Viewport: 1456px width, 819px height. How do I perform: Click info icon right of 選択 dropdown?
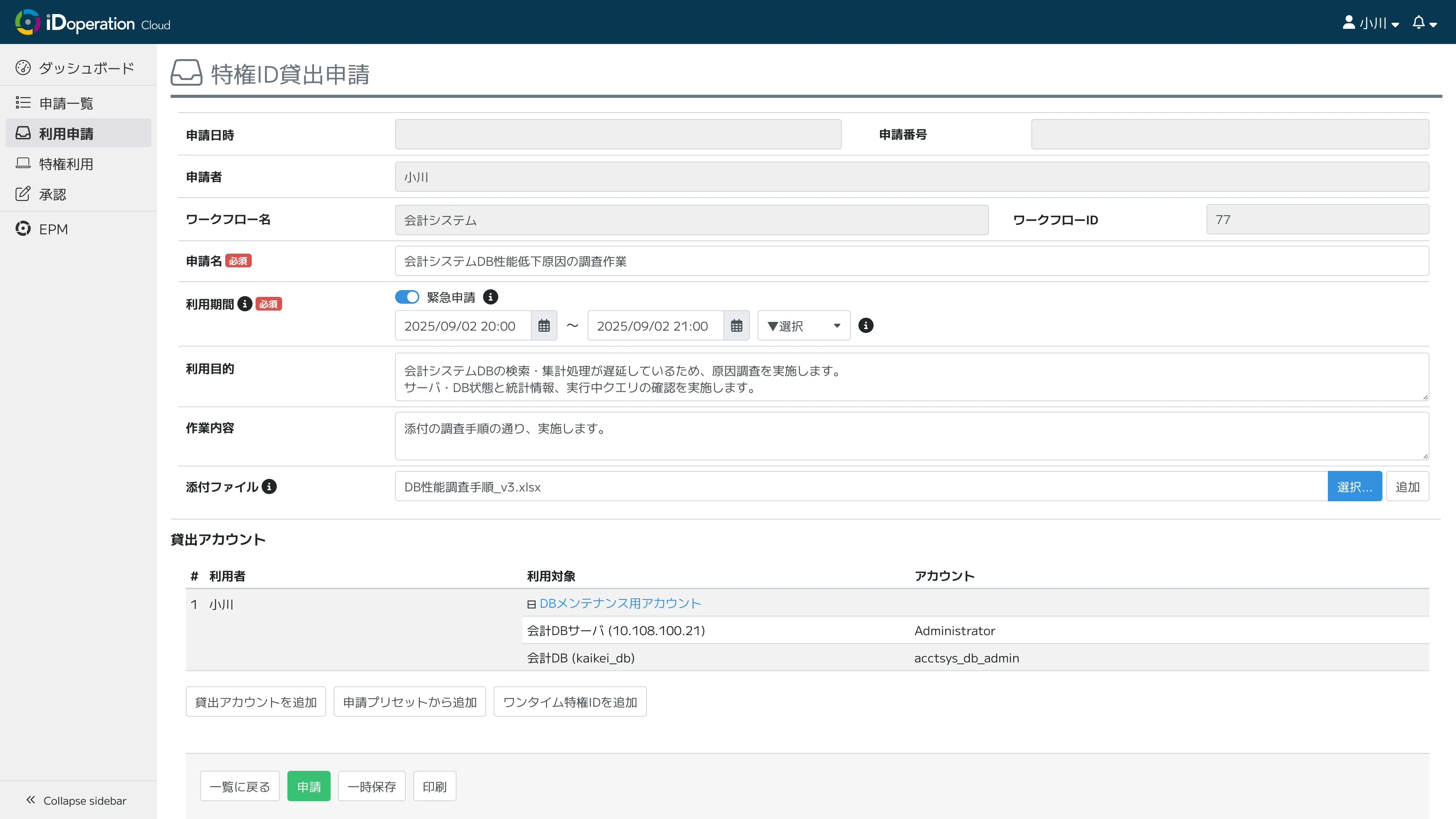pos(865,326)
